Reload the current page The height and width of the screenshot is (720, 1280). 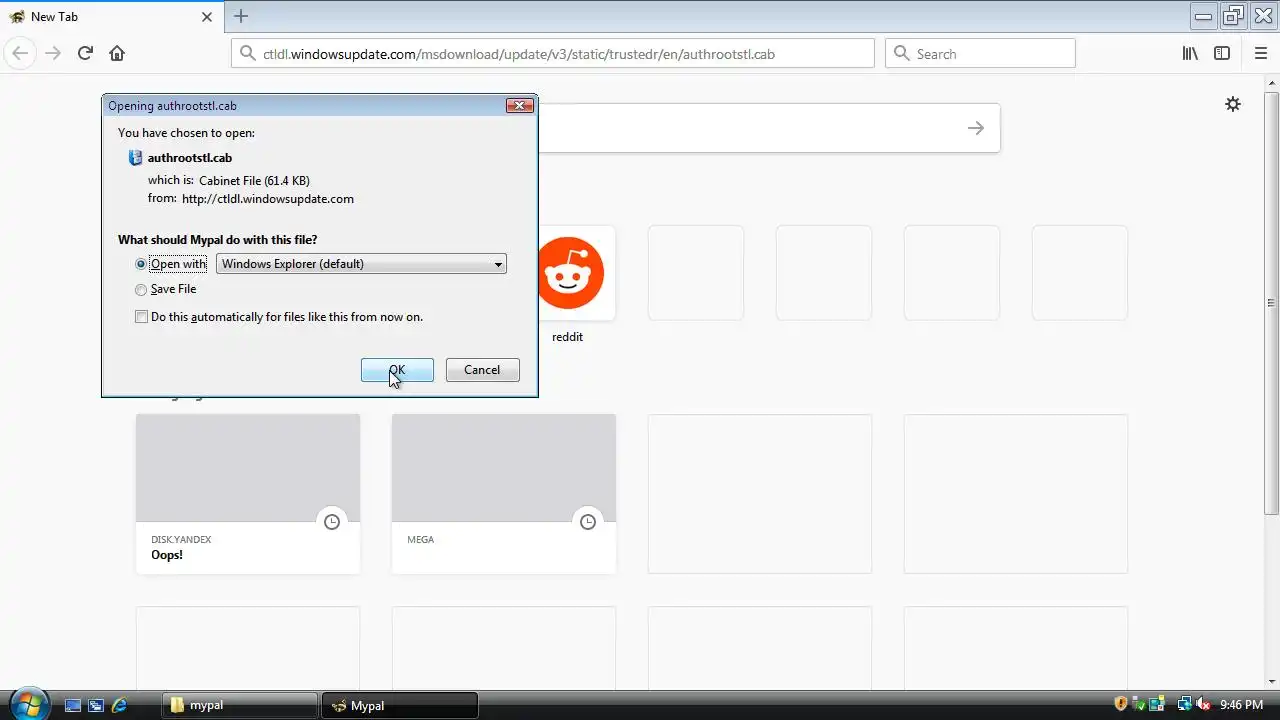[85, 53]
